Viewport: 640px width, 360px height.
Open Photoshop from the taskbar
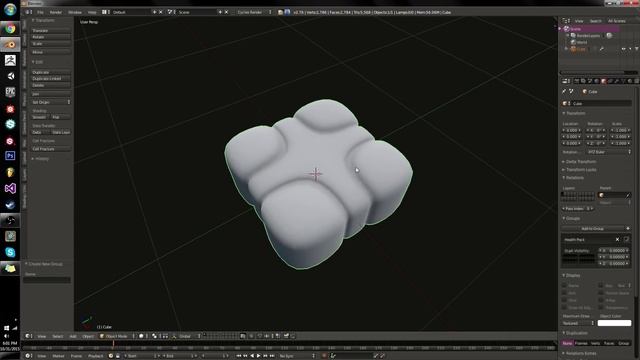(x=10, y=156)
